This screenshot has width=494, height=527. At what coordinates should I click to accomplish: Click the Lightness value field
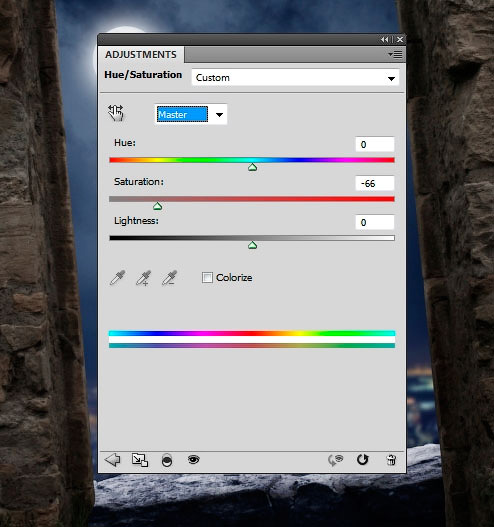point(375,222)
